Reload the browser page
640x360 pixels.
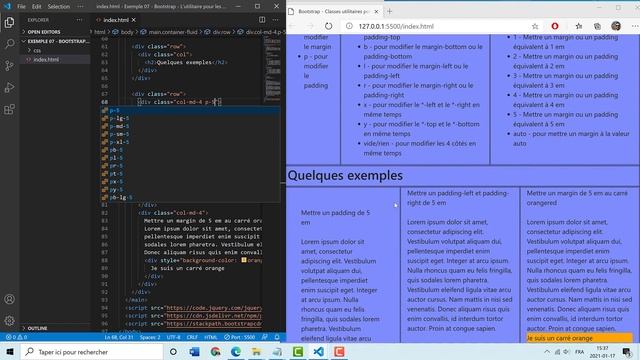[329, 26]
